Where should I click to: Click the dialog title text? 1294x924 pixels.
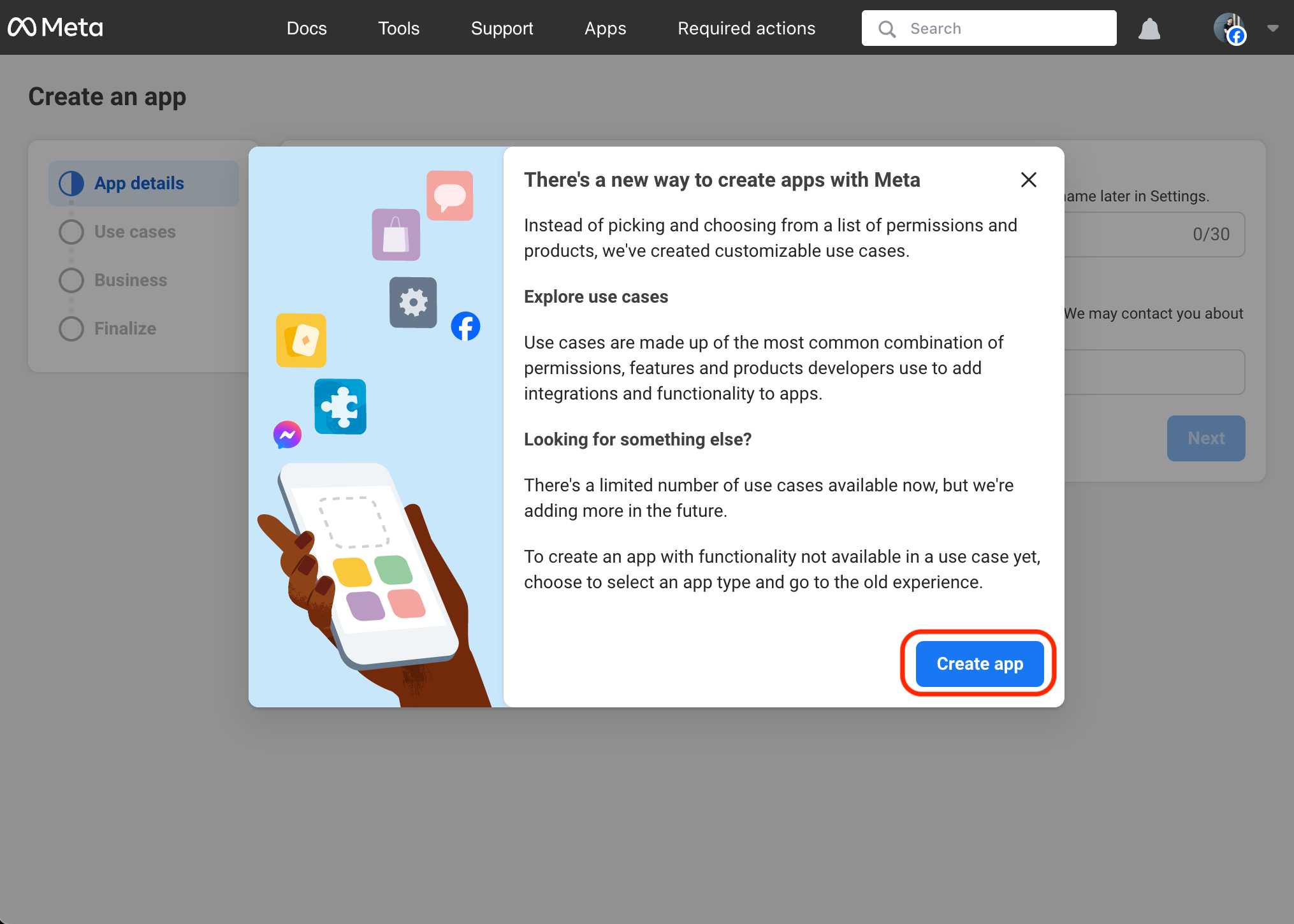coord(722,180)
